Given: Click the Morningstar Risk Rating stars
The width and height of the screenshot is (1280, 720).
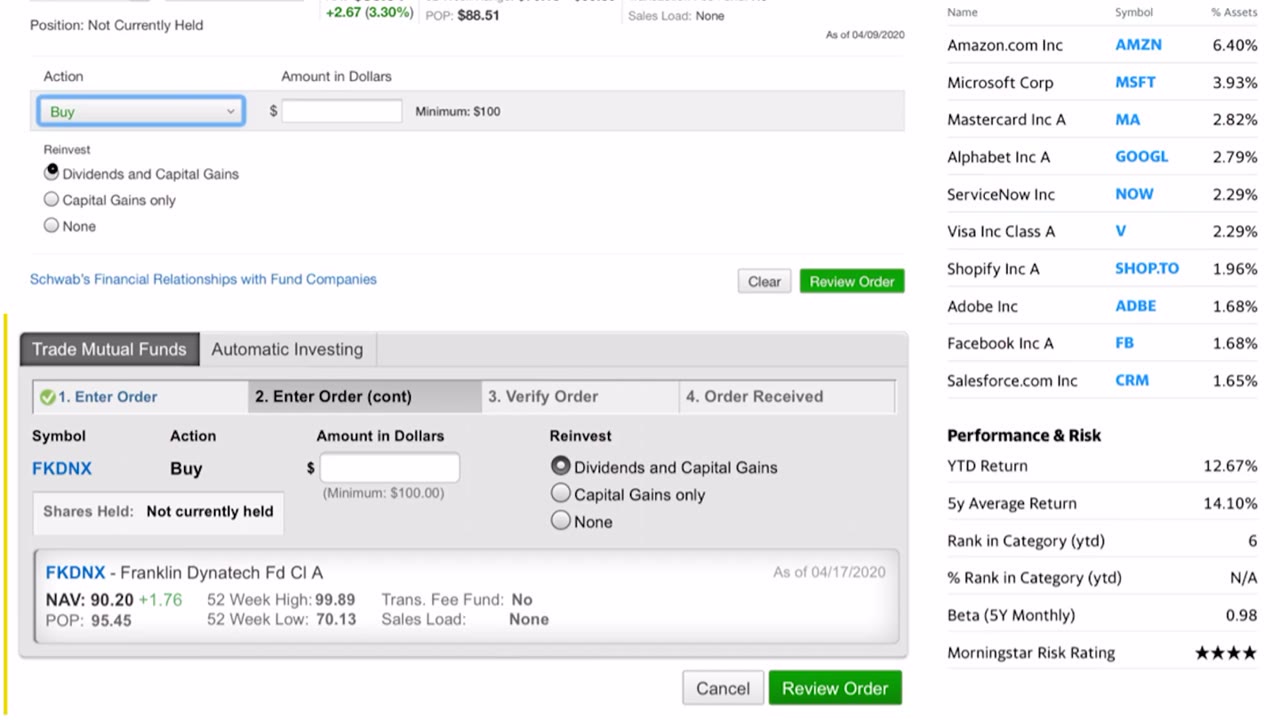Looking at the screenshot, I should [1226, 653].
